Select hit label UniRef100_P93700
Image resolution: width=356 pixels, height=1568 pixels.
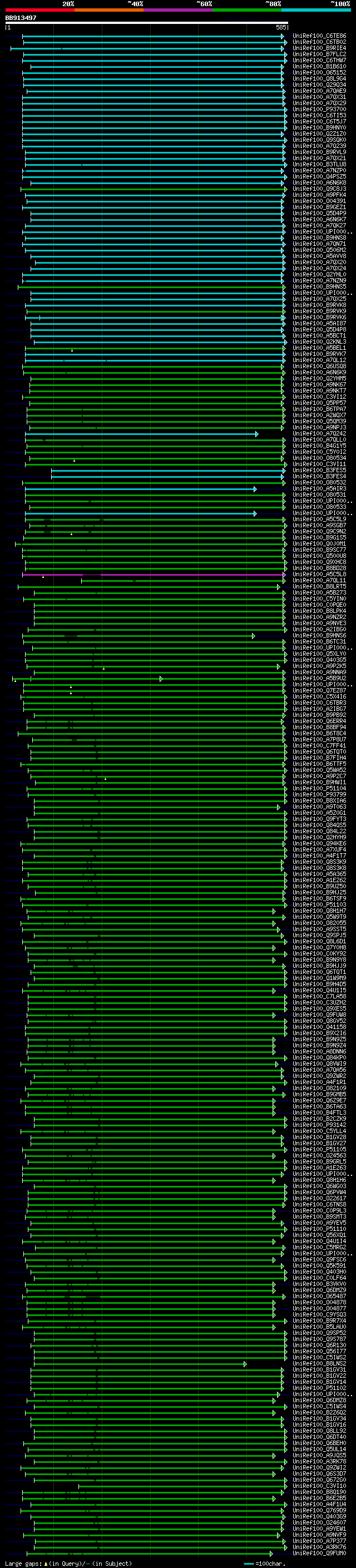(x=319, y=110)
